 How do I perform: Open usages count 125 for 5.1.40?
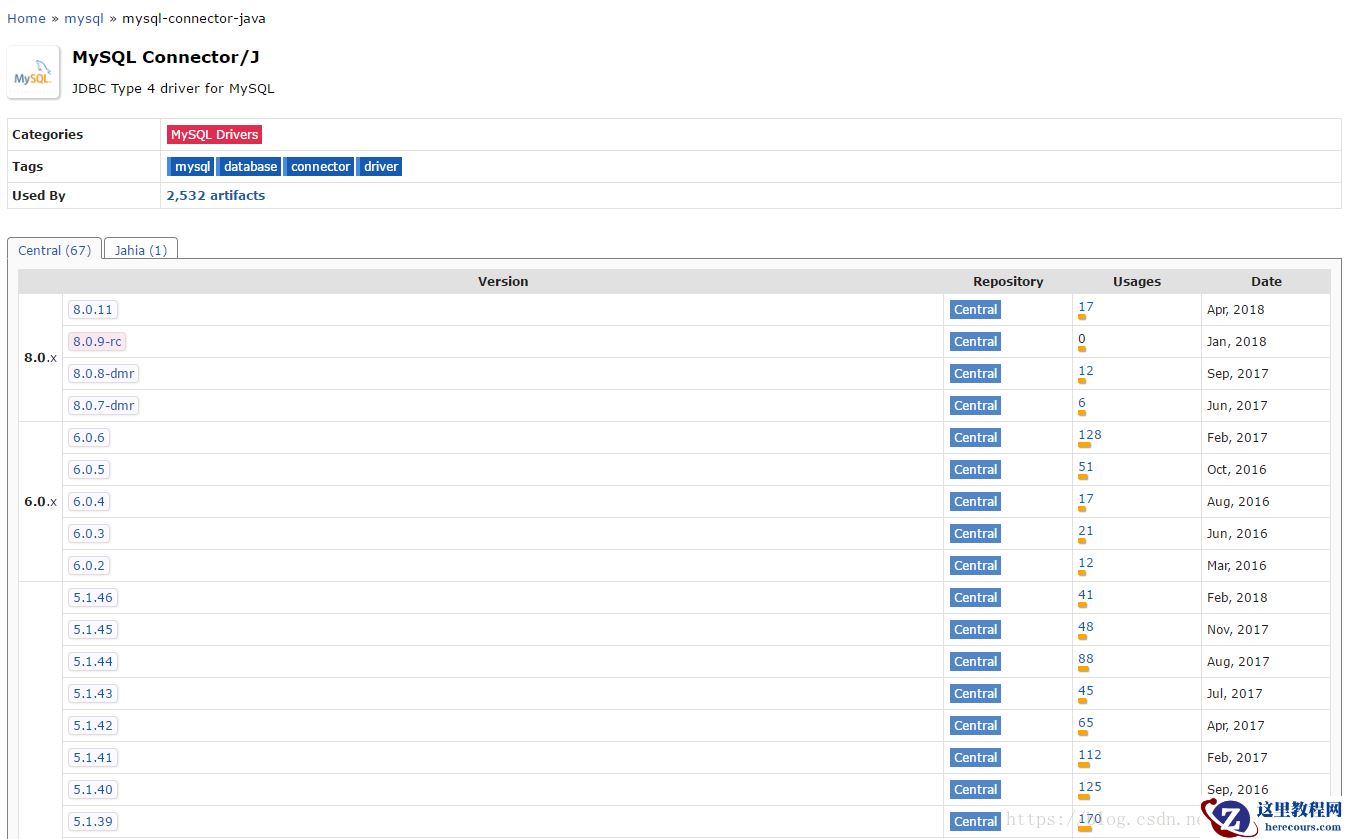coord(1090,787)
